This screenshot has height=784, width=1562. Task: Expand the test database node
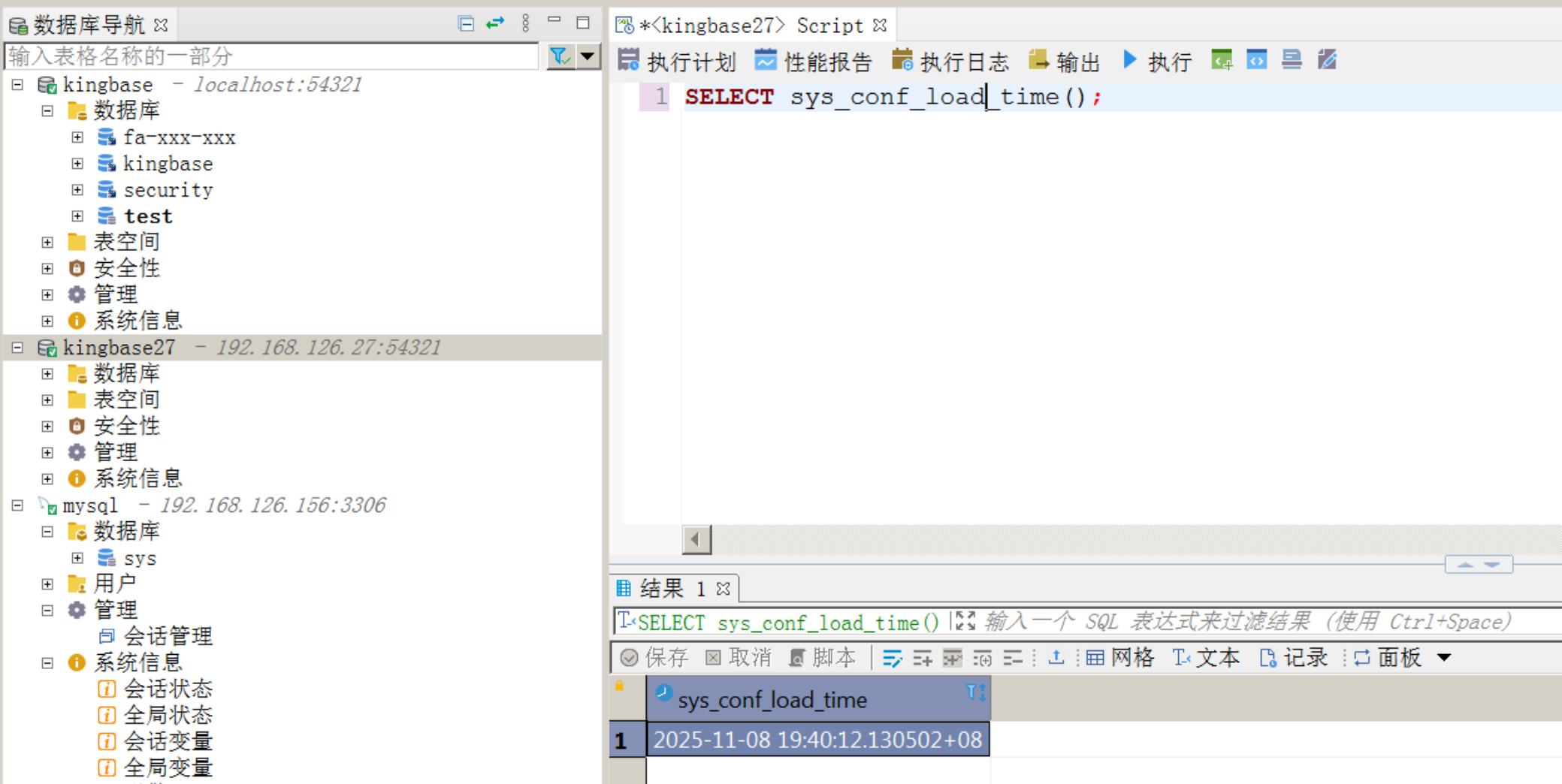[x=77, y=216]
